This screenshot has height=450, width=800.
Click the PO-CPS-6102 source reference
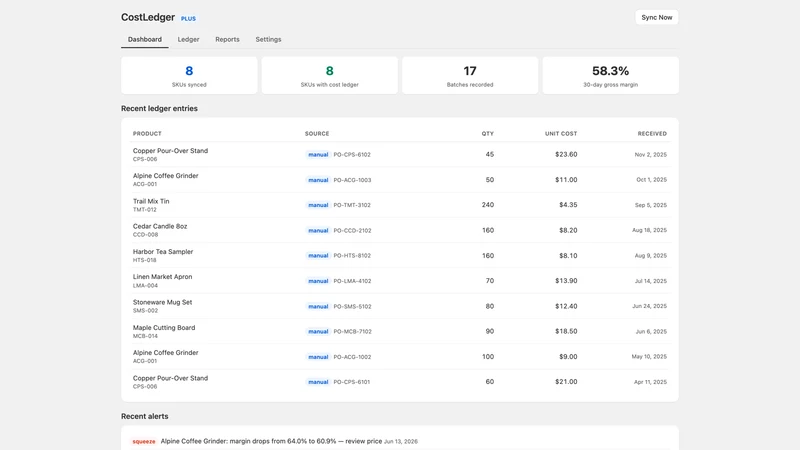[x=352, y=155]
